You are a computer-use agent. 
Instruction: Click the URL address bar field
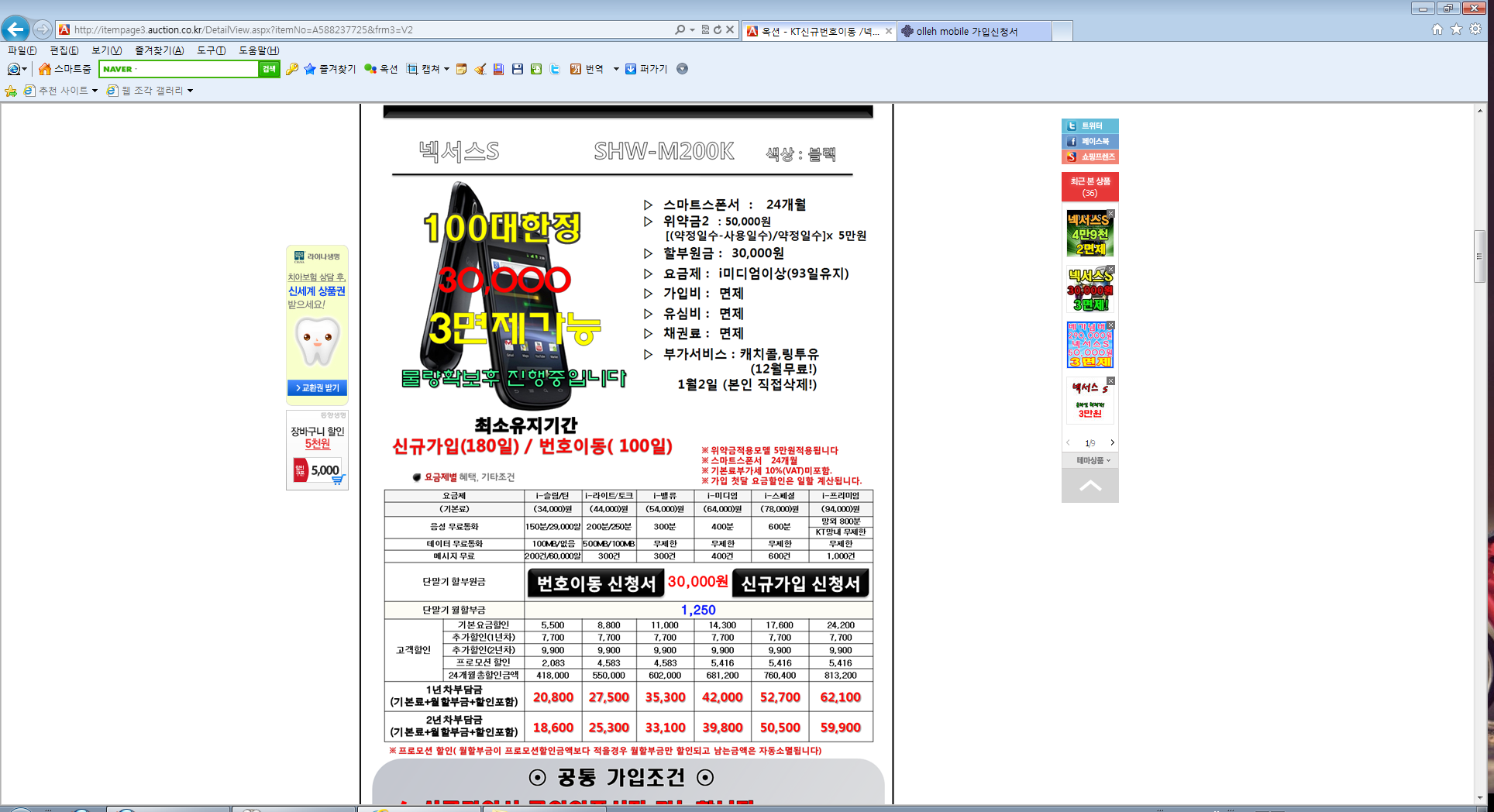372,29
